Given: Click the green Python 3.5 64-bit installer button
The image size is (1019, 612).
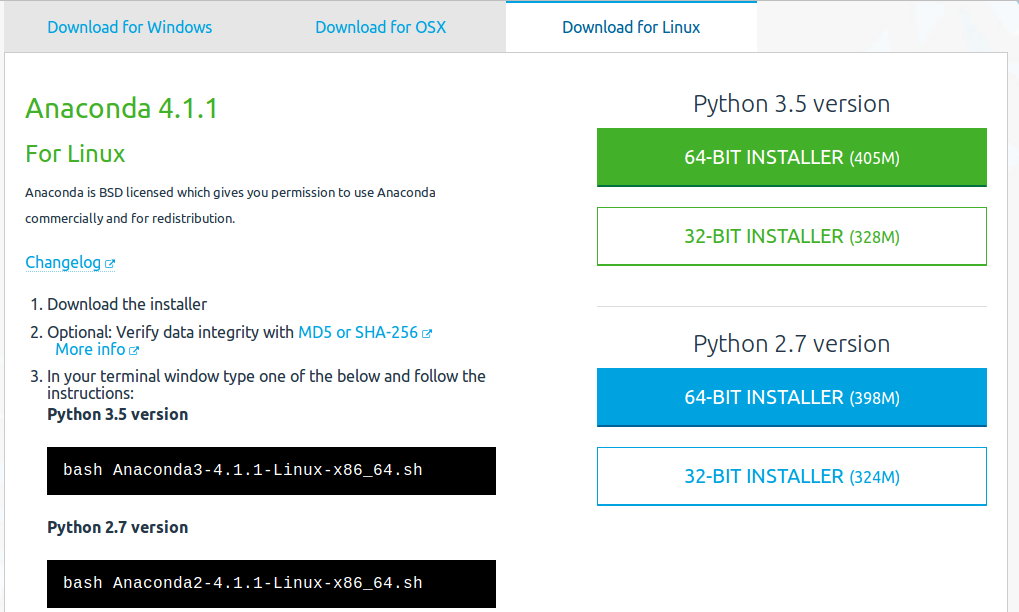Looking at the screenshot, I should (x=791, y=158).
